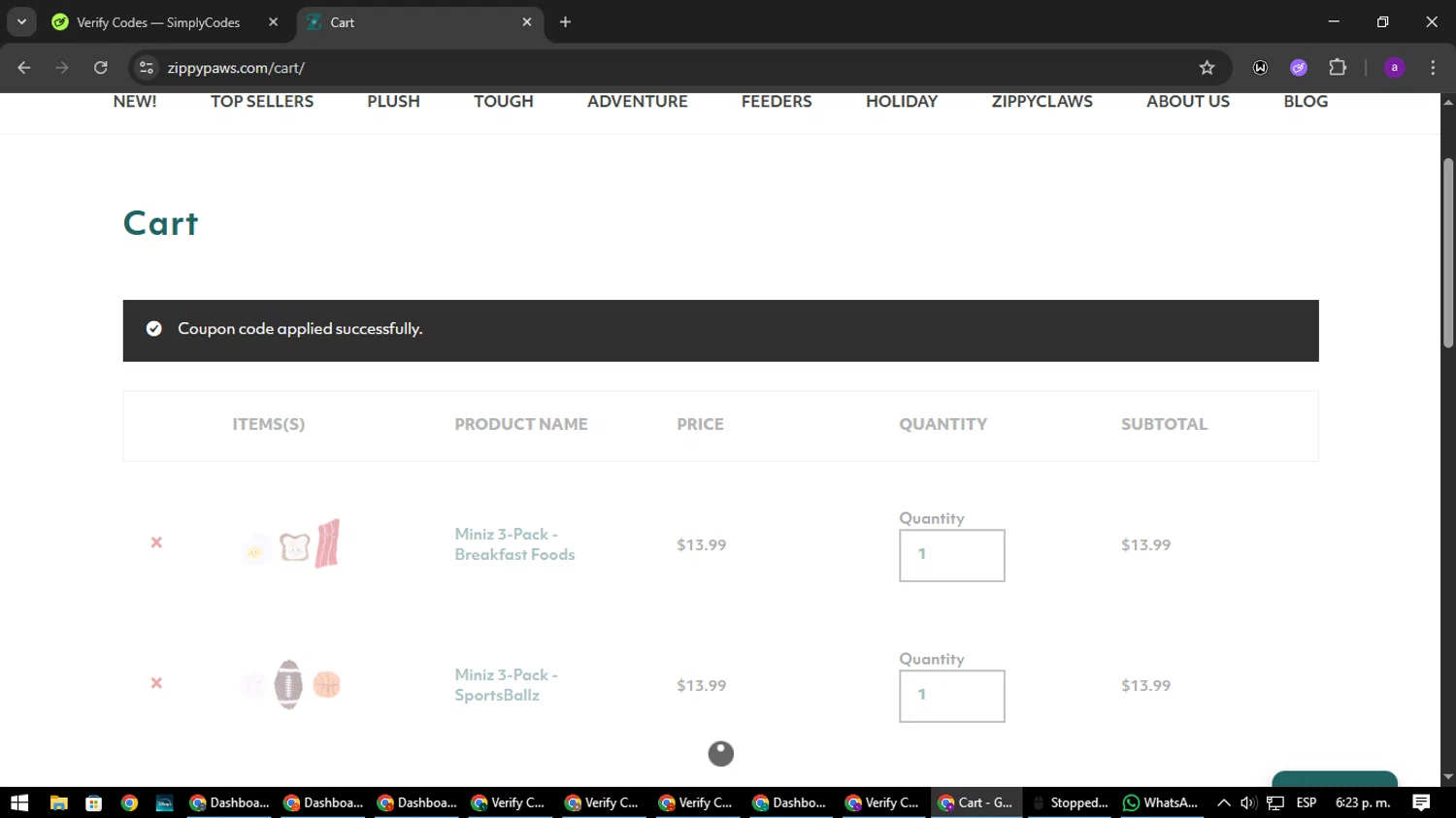Click Breakfast Foods $13.99 subtotal

click(x=1145, y=544)
